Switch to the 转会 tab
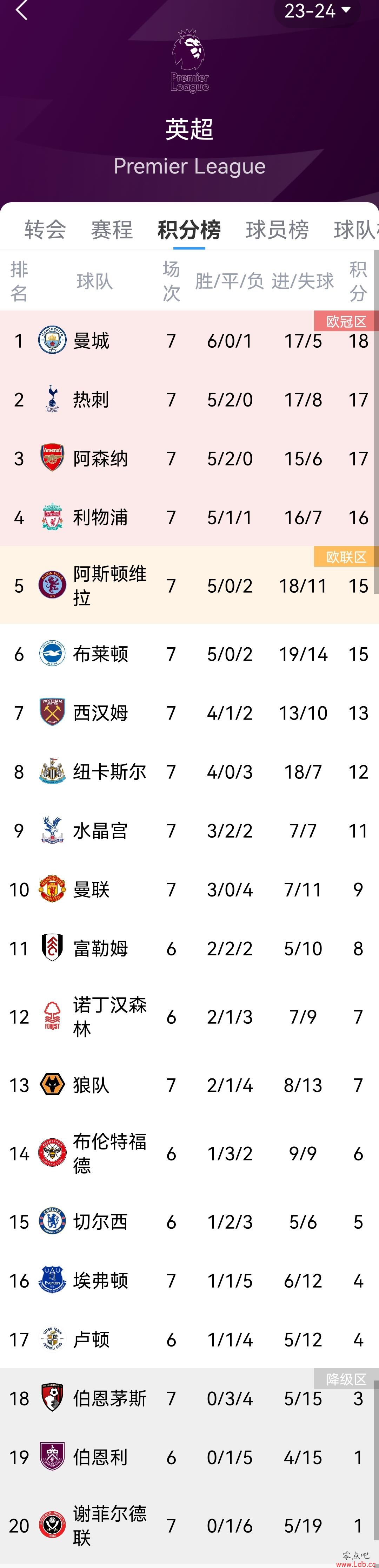The height and width of the screenshot is (1568, 379). point(45,230)
